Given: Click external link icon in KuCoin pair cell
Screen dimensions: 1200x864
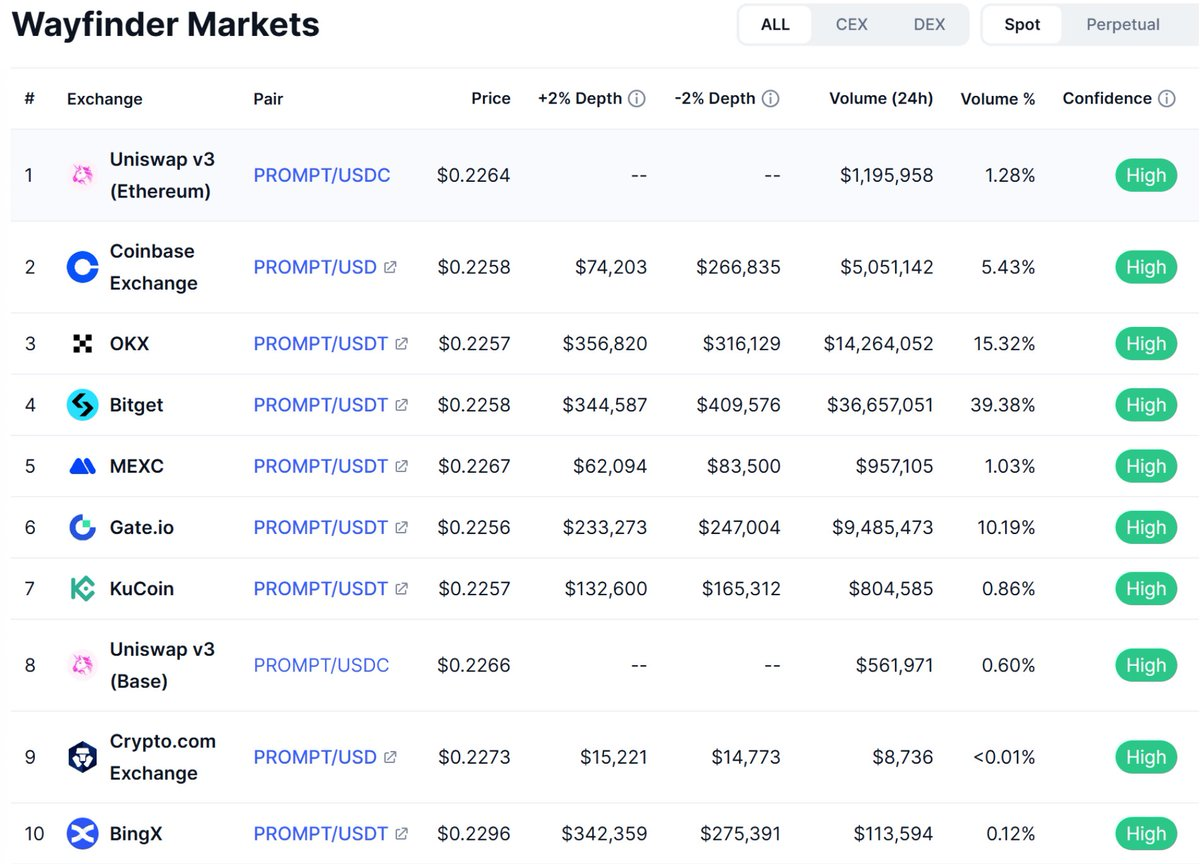Looking at the screenshot, I should (402, 589).
